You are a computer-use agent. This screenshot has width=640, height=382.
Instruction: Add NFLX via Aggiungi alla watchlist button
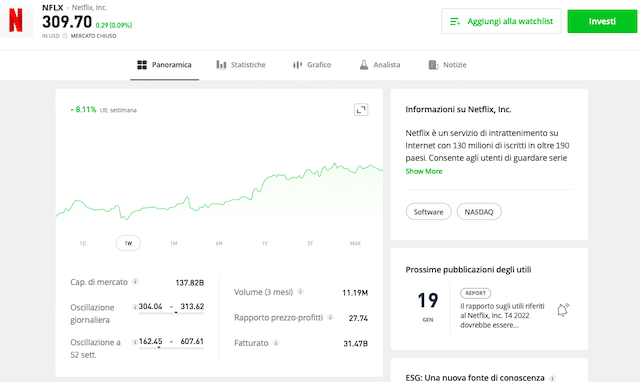(501, 21)
